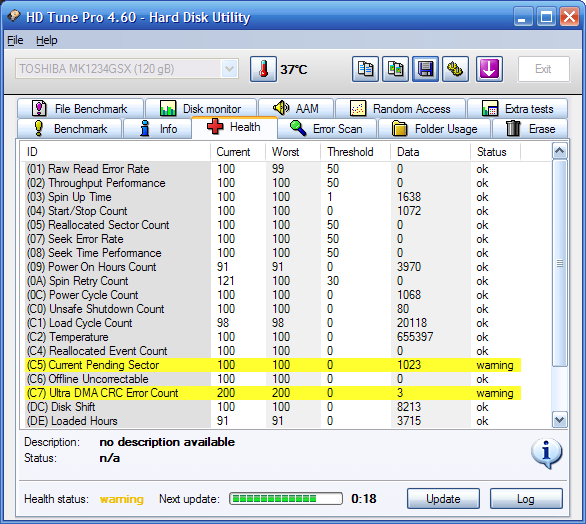Image resolution: width=586 pixels, height=524 pixels.
Task: Select the Seek Time Performance row
Action: click(273, 253)
